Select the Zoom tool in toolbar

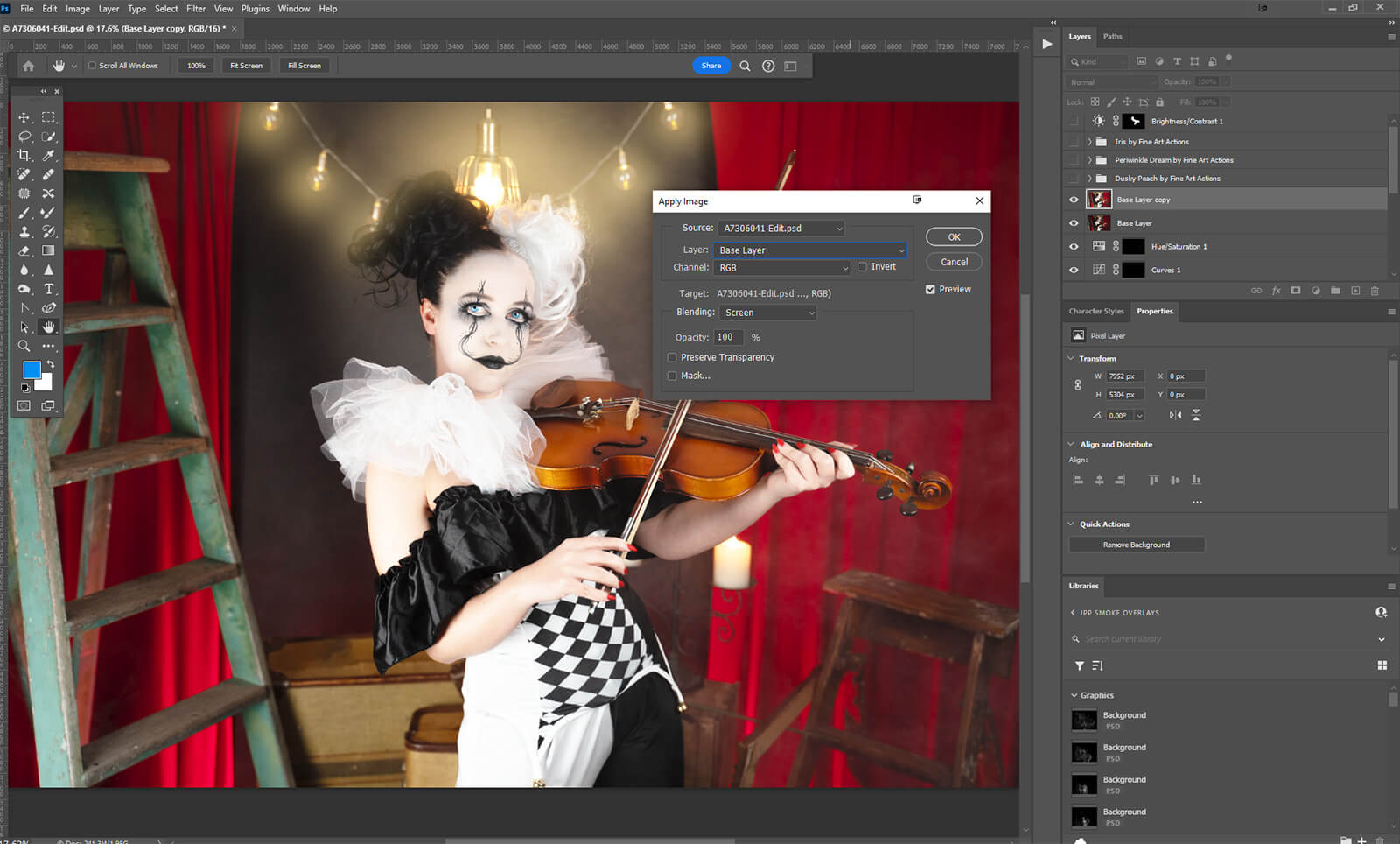click(24, 346)
